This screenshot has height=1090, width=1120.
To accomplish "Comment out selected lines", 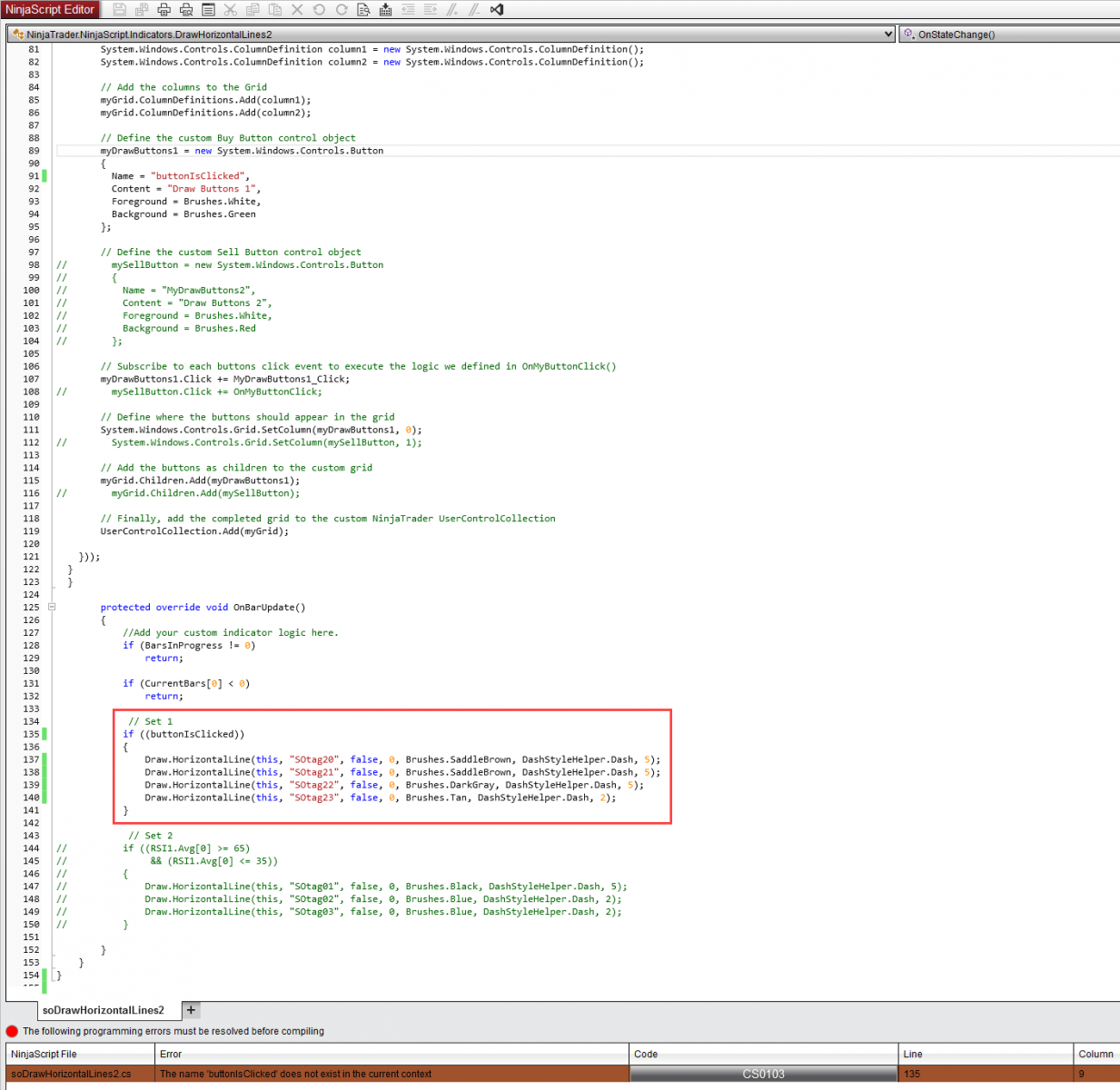I will pos(452,10).
